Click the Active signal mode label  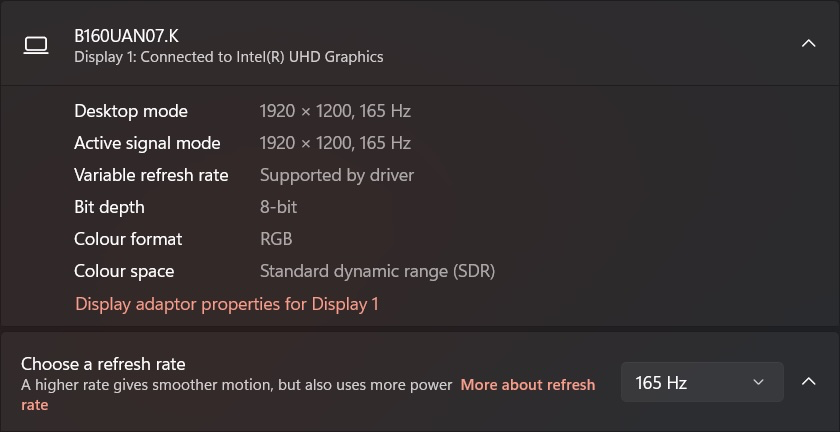pyautogui.click(x=147, y=143)
